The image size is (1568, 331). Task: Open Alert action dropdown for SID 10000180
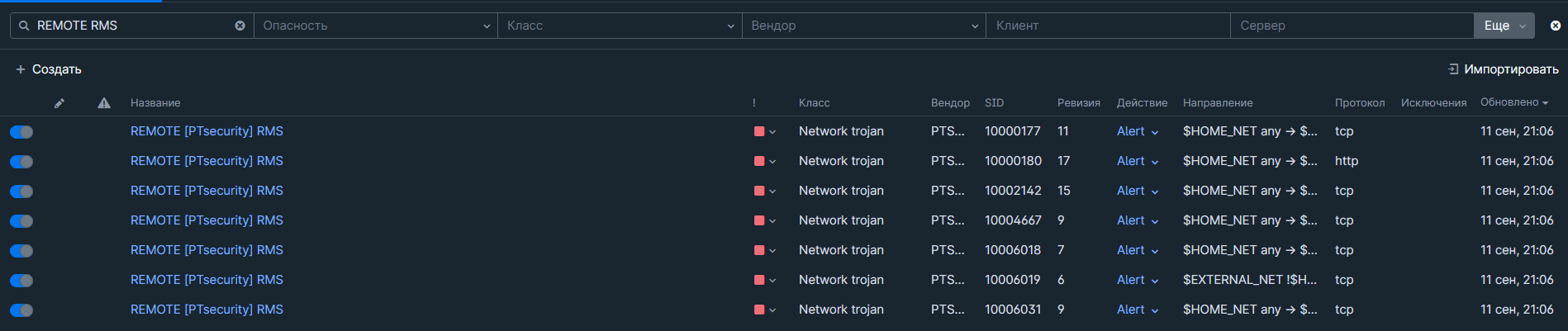1137,161
